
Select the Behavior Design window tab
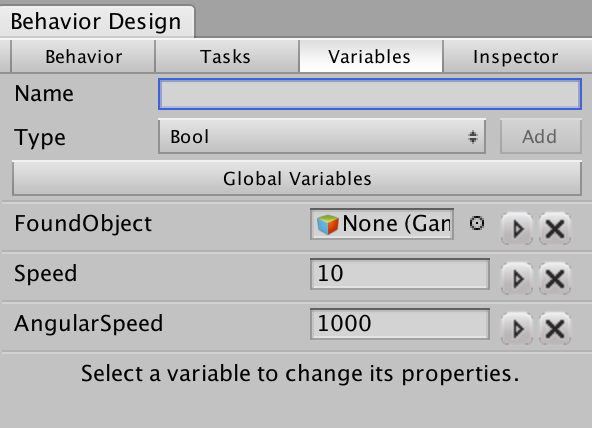[x=97, y=21]
